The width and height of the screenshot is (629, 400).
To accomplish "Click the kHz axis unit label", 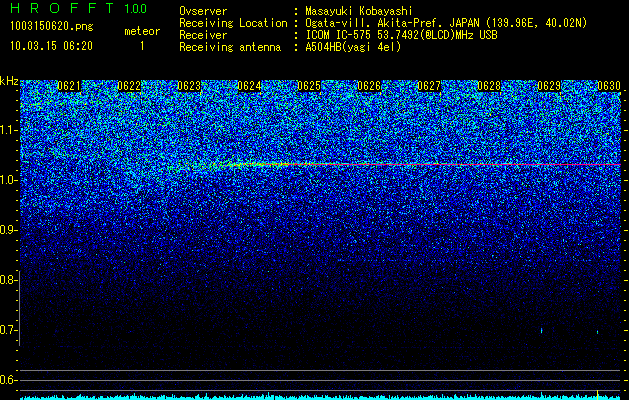I will pos(9,81).
